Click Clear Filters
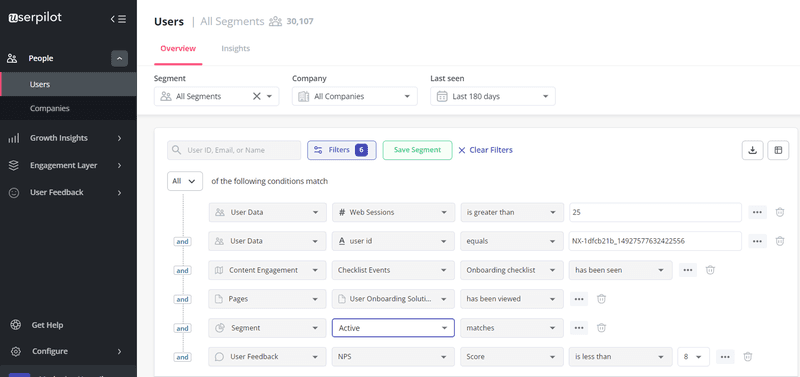The height and width of the screenshot is (377, 800). point(485,150)
